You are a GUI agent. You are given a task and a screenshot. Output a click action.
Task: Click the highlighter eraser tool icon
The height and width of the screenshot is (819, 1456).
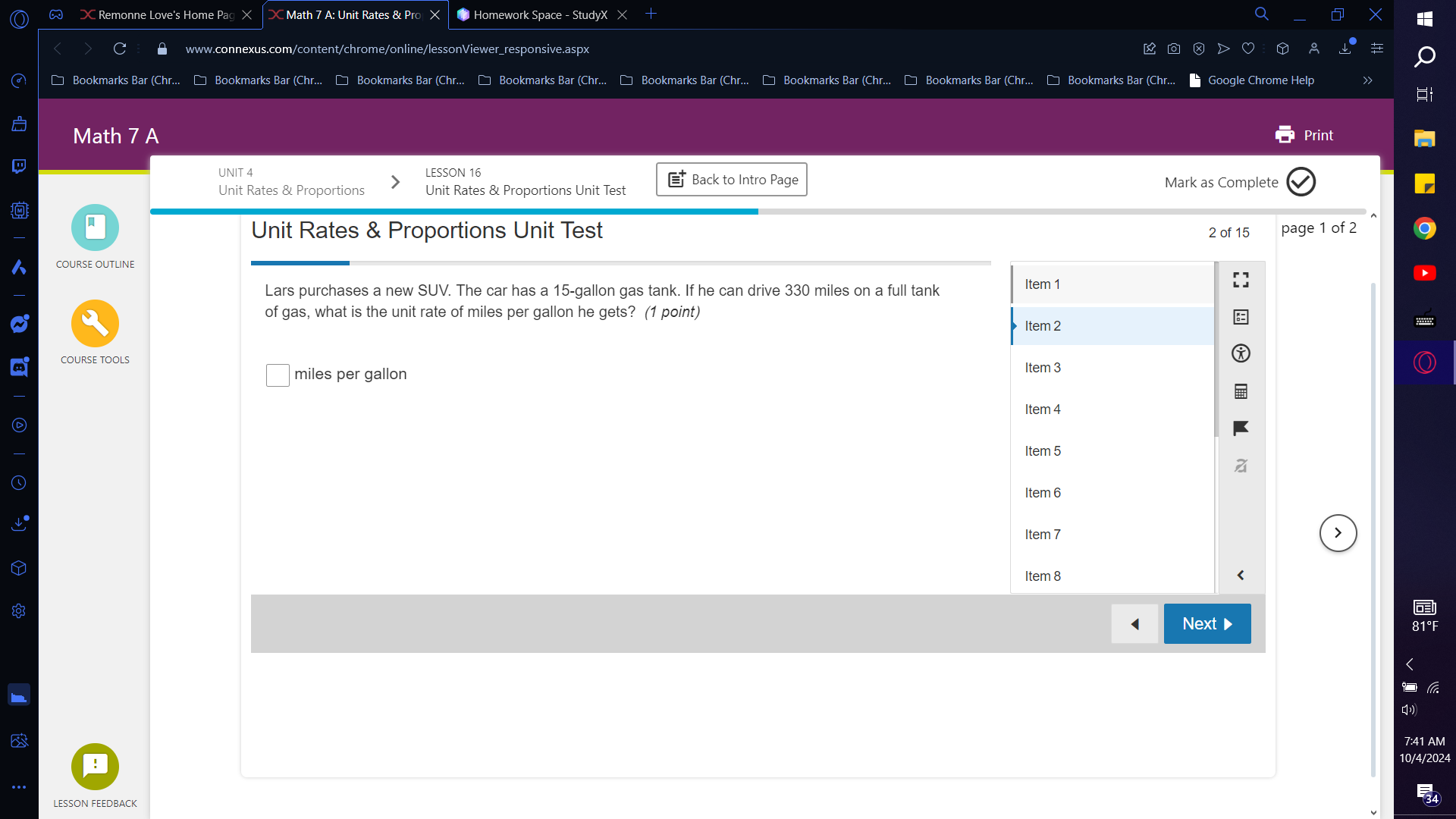pos(1241,466)
